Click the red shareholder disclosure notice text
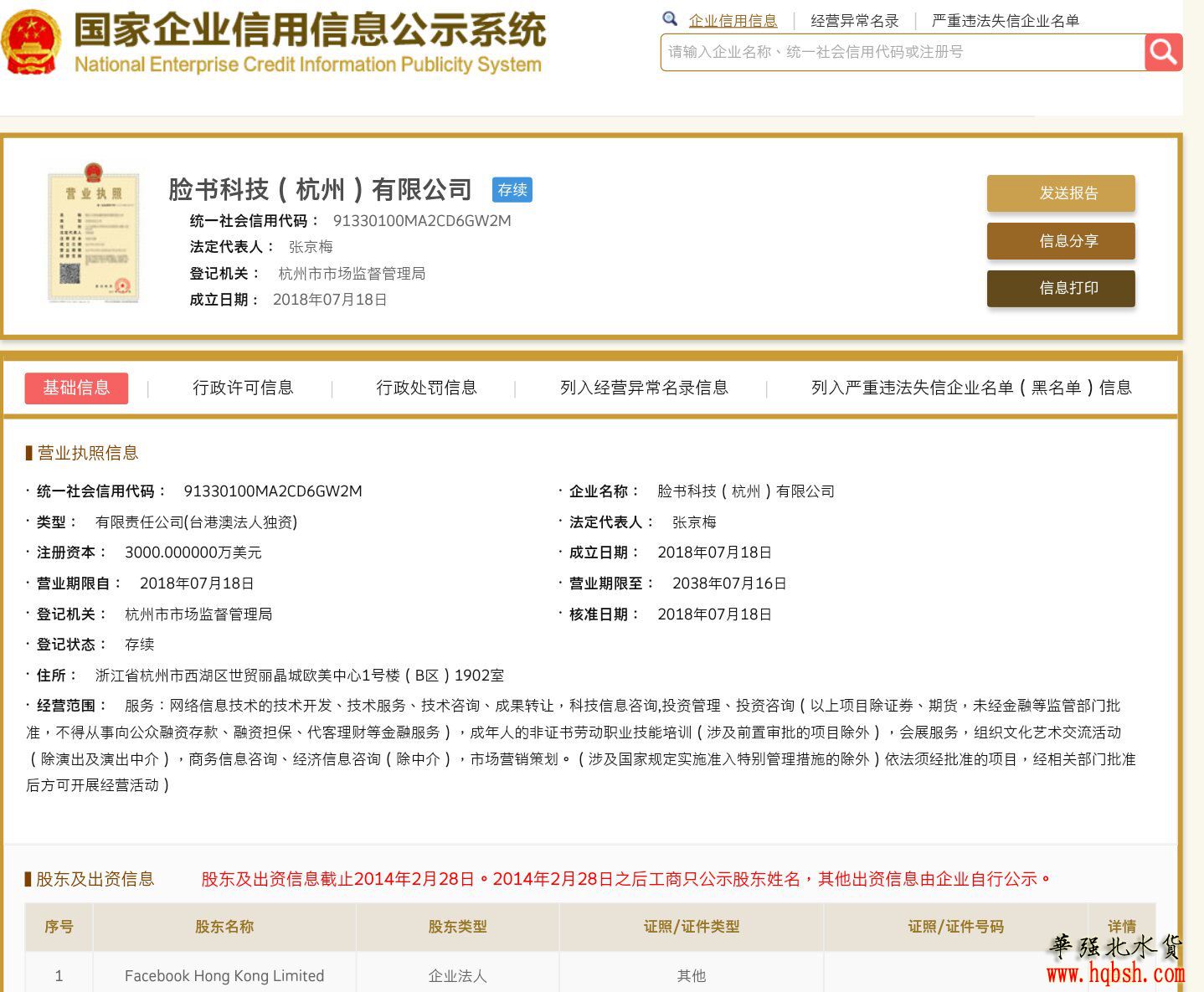 (626, 879)
